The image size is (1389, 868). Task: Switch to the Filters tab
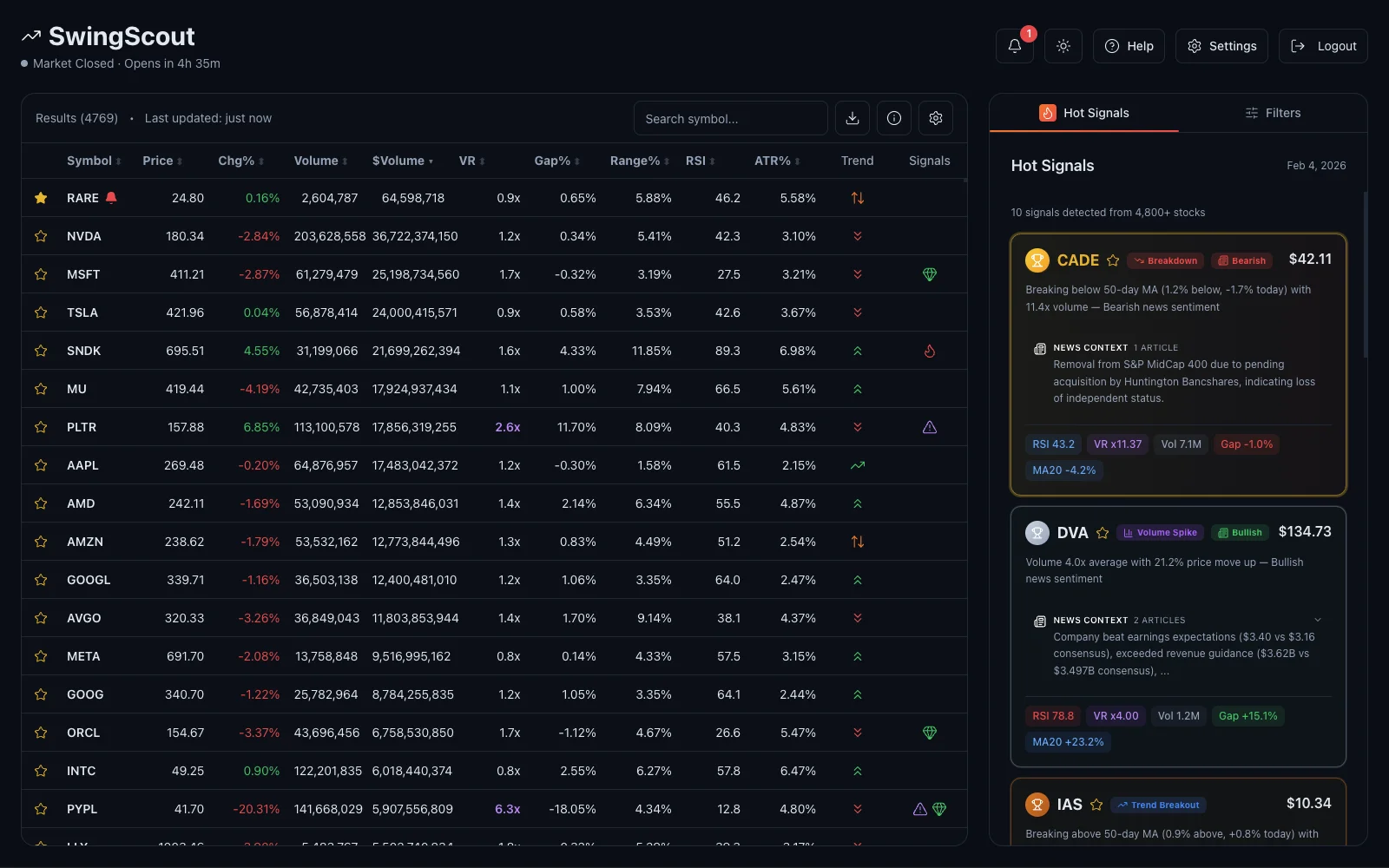[1272, 113]
